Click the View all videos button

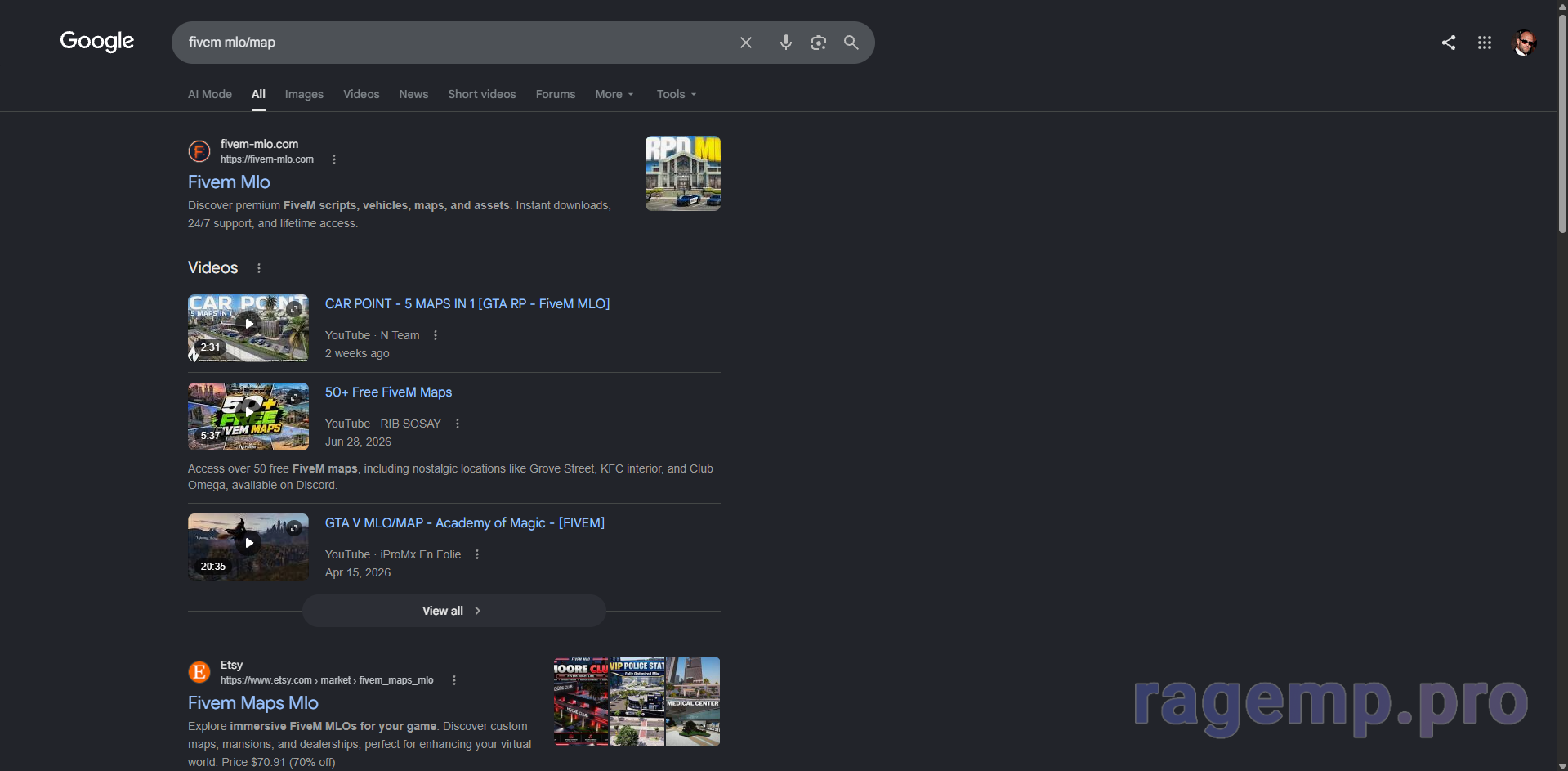click(x=453, y=611)
